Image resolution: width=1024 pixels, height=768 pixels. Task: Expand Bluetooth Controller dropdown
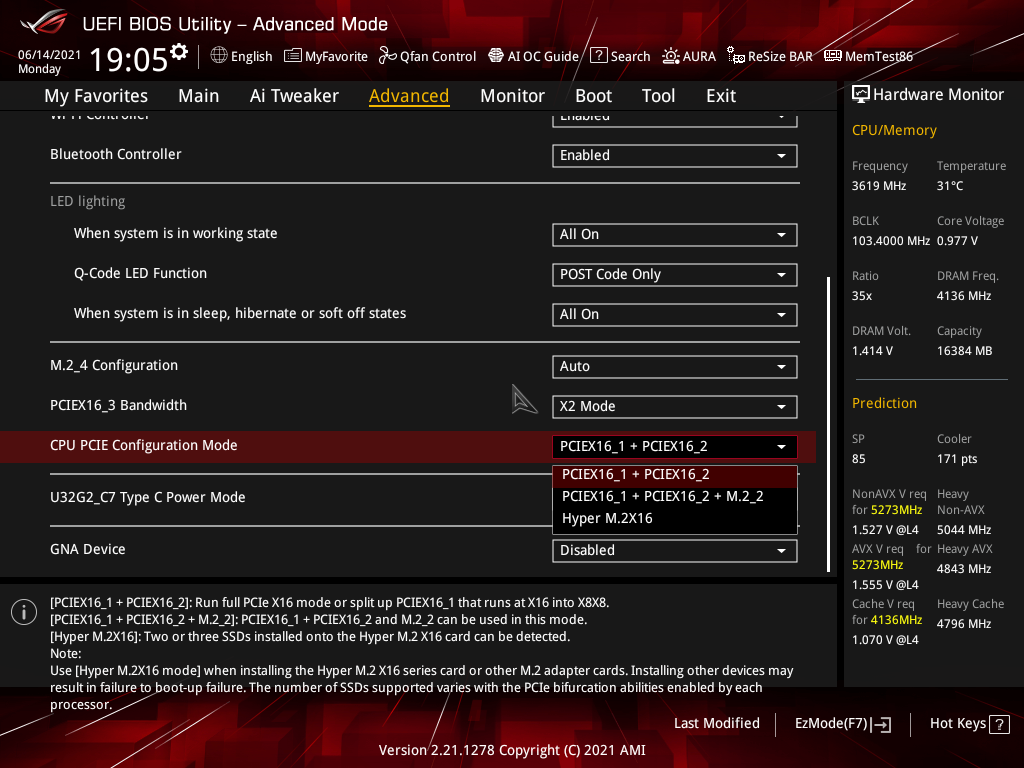[x=675, y=155]
